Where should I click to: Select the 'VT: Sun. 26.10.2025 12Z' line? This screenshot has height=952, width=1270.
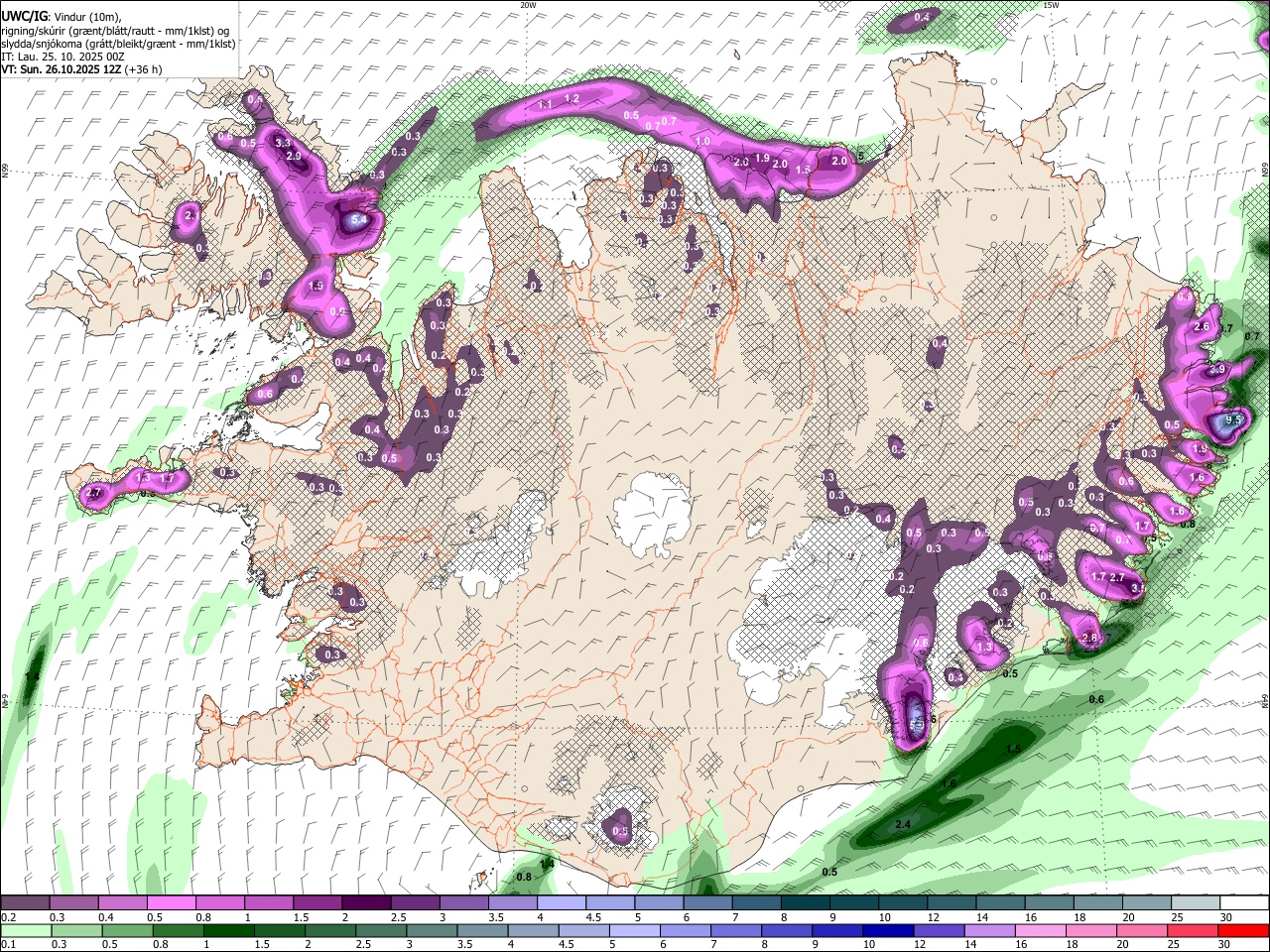pyautogui.click(x=60, y=69)
